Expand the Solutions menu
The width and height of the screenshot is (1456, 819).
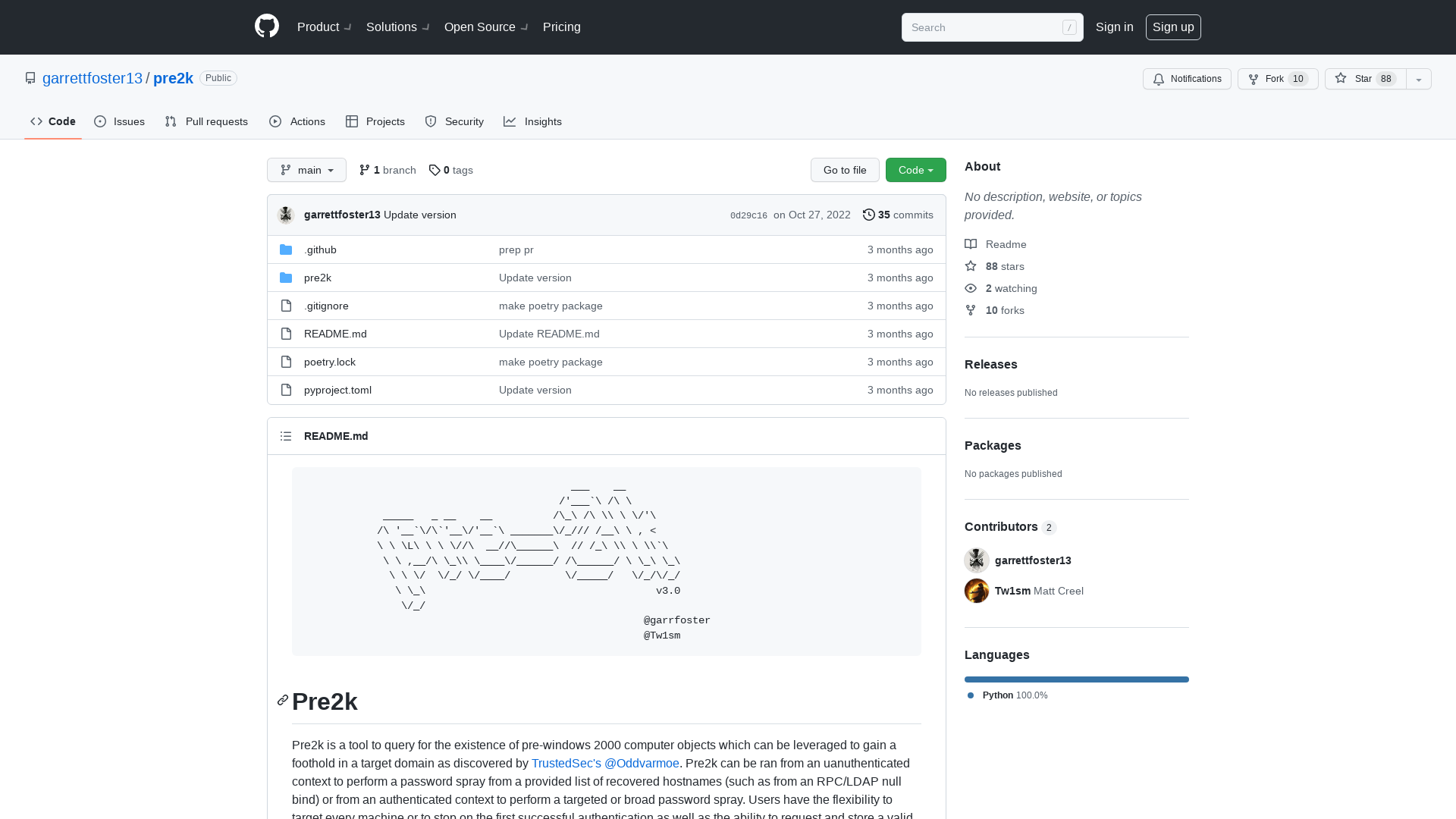point(398,27)
